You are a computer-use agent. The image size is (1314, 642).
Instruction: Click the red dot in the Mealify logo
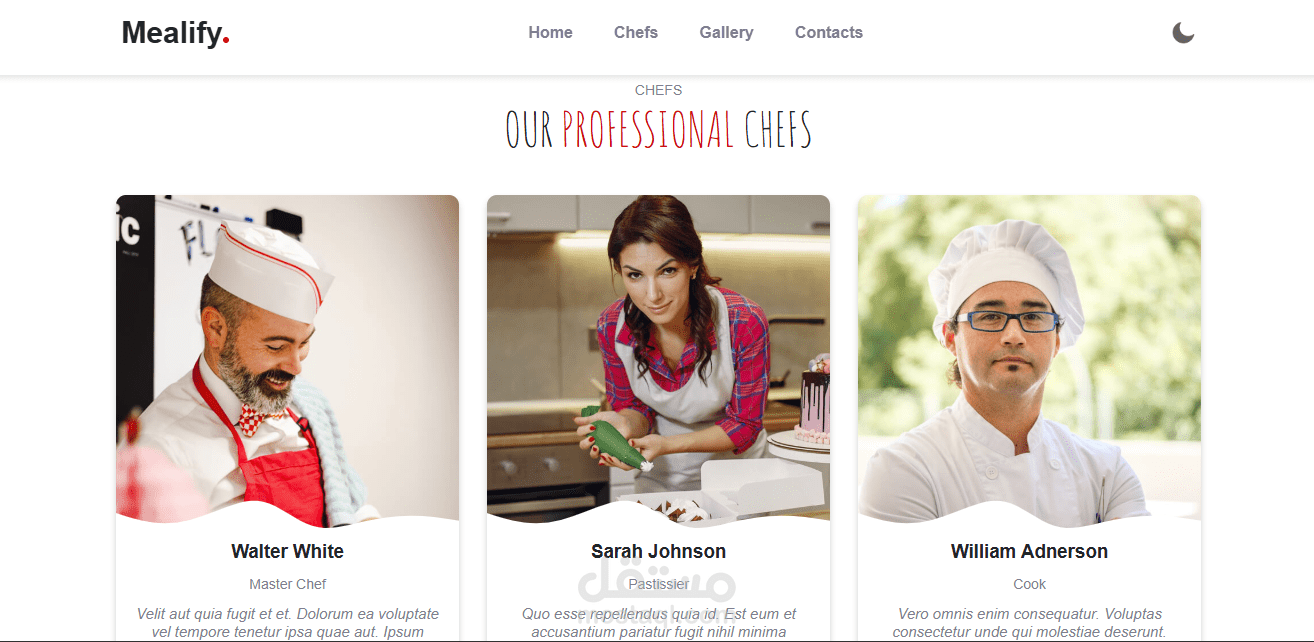tap(227, 41)
